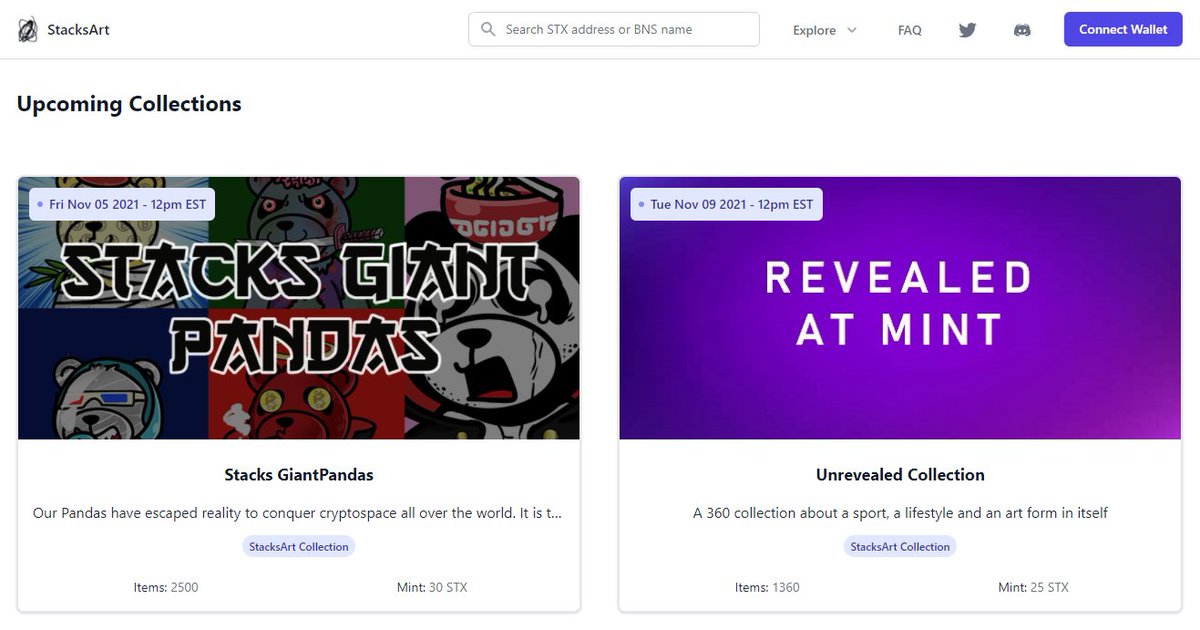
Task: Click StacksArt Collection tag under Unrevealed Collection
Action: click(x=900, y=546)
